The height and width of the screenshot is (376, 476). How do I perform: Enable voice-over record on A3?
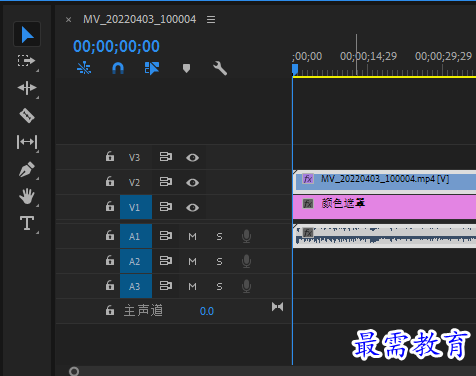click(x=246, y=286)
